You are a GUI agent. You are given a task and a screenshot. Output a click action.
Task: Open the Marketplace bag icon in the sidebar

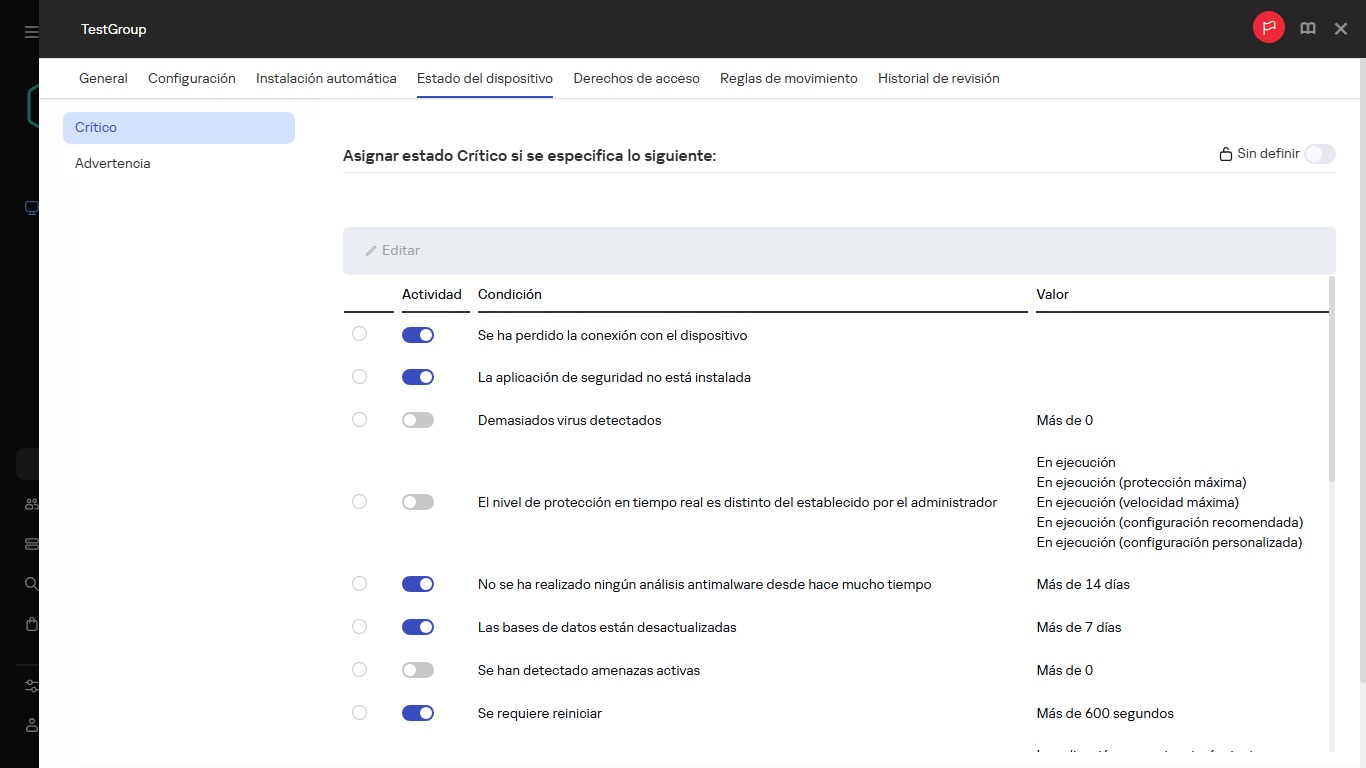click(x=30, y=623)
